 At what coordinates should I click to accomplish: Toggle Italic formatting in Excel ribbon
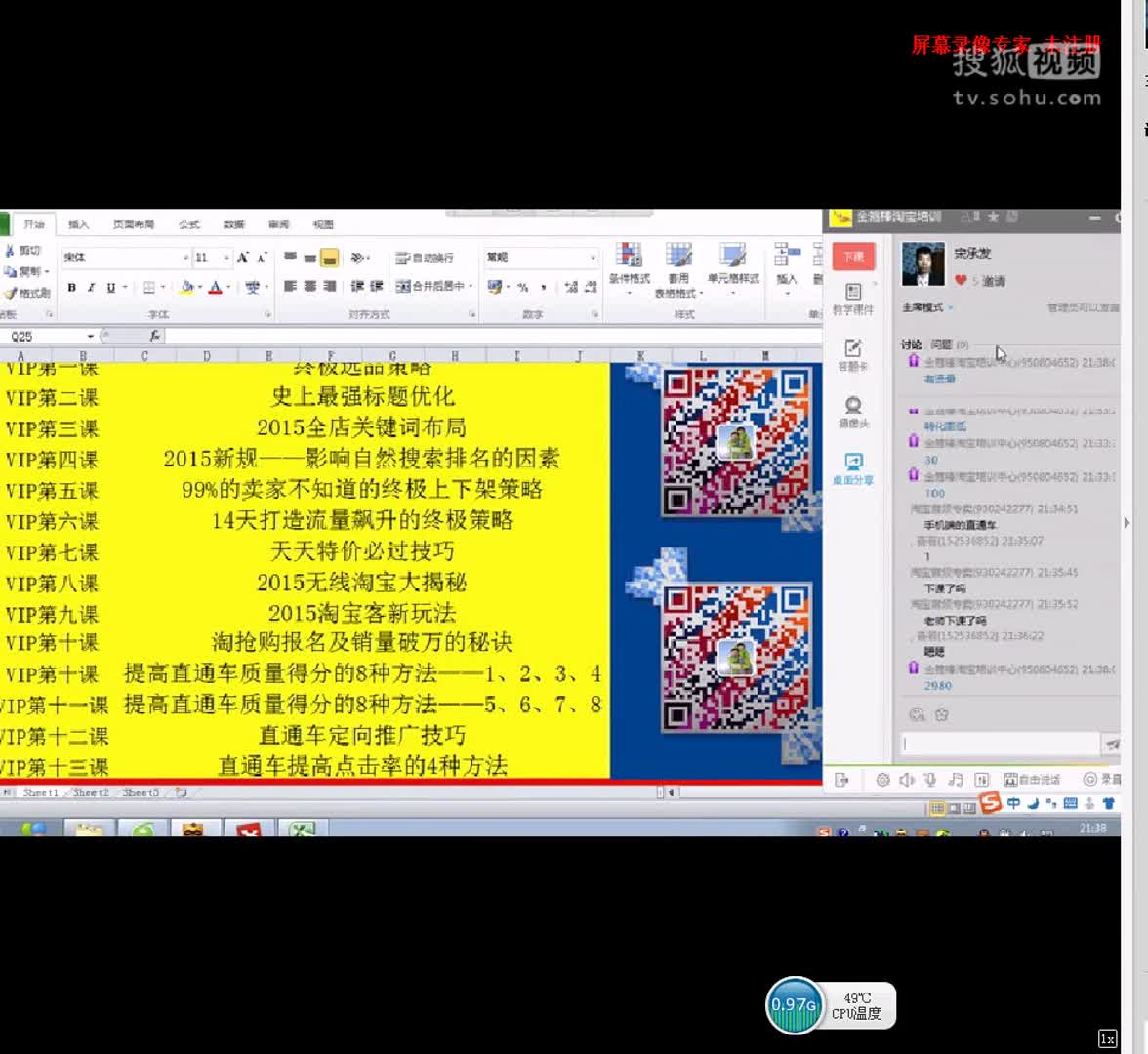click(x=92, y=288)
